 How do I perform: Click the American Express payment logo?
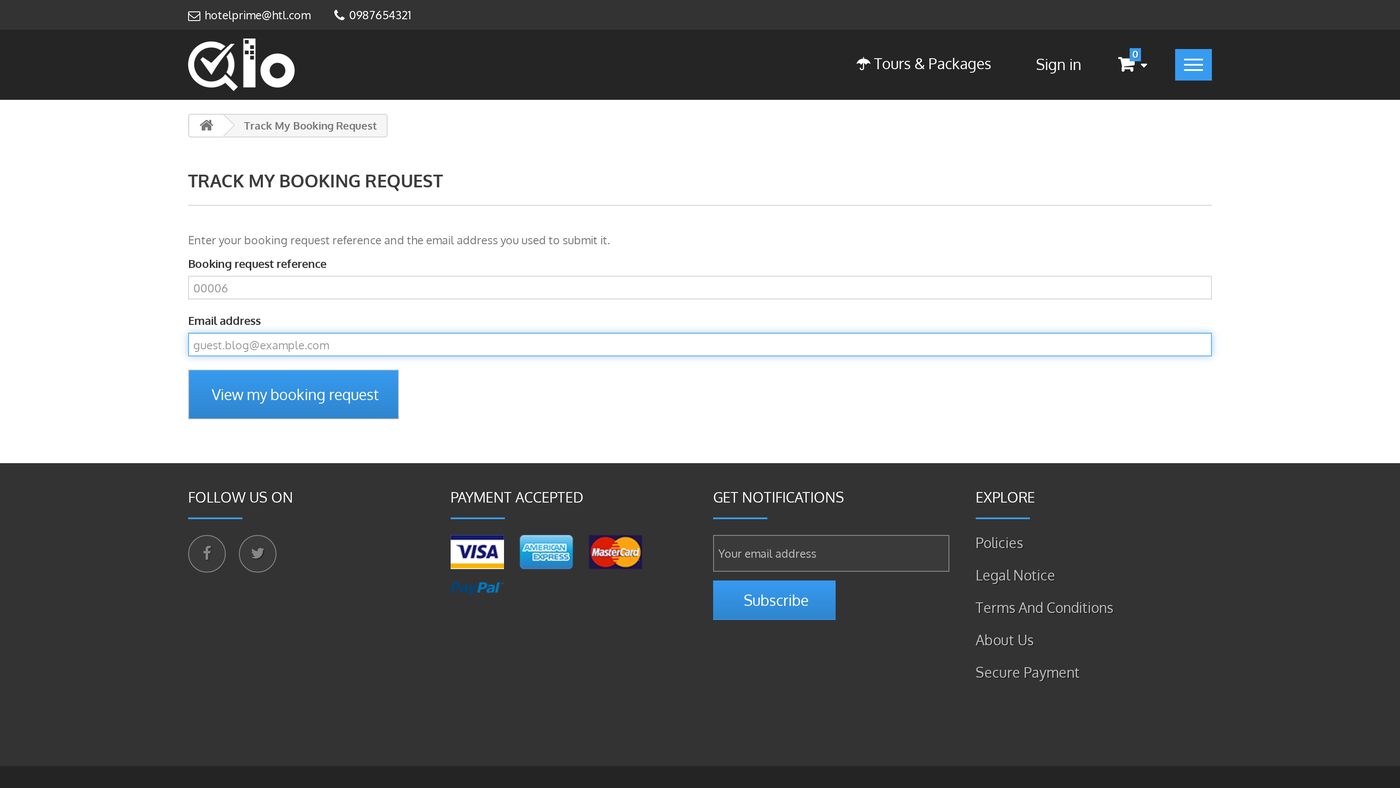tap(546, 552)
